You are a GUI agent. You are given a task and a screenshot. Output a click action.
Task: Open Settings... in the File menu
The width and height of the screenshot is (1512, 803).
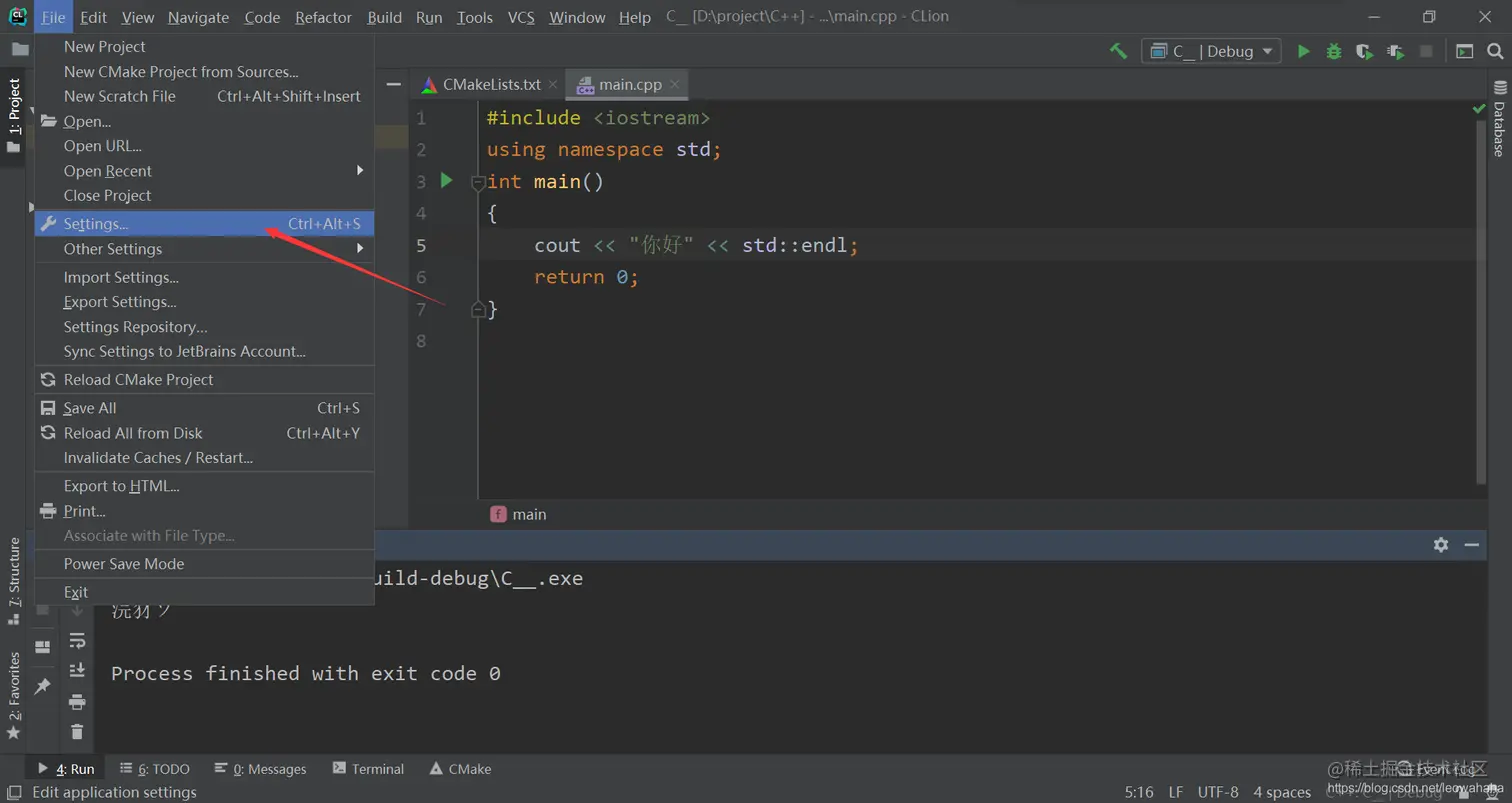[204, 224]
